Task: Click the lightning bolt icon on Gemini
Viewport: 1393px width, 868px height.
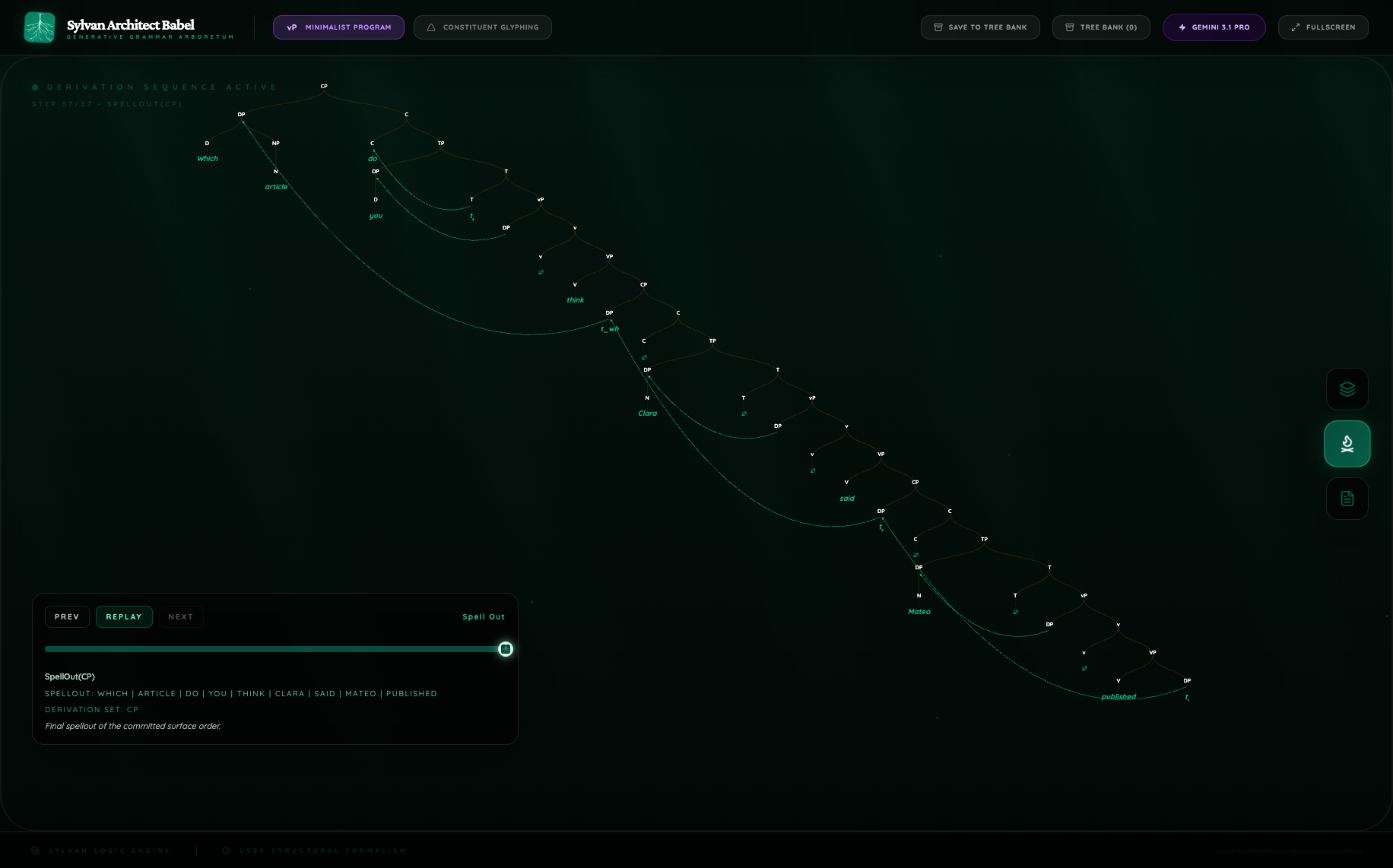Action: (1182, 27)
